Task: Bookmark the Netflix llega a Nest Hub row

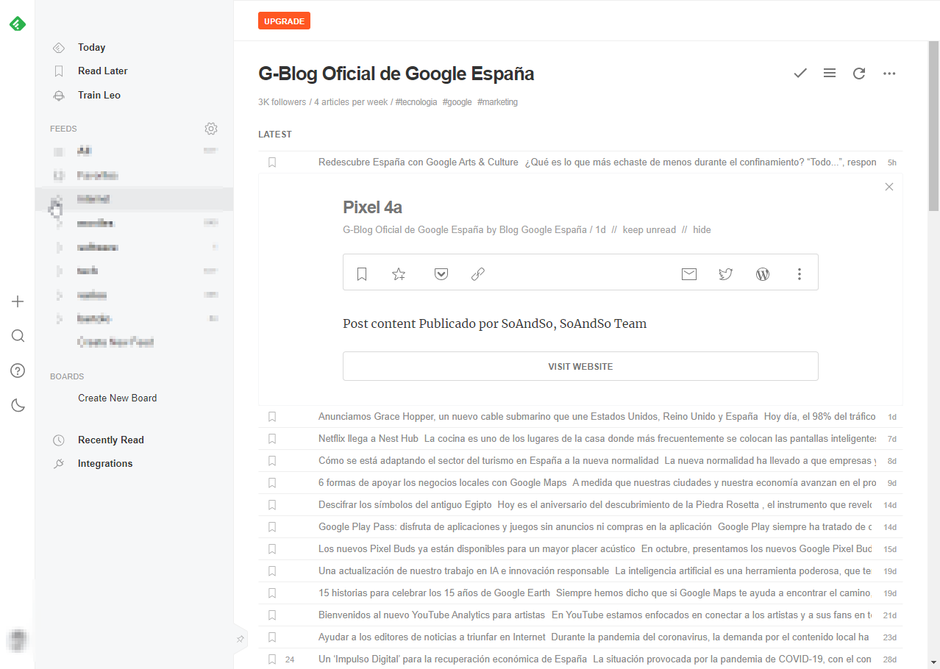Action: click(x=272, y=439)
